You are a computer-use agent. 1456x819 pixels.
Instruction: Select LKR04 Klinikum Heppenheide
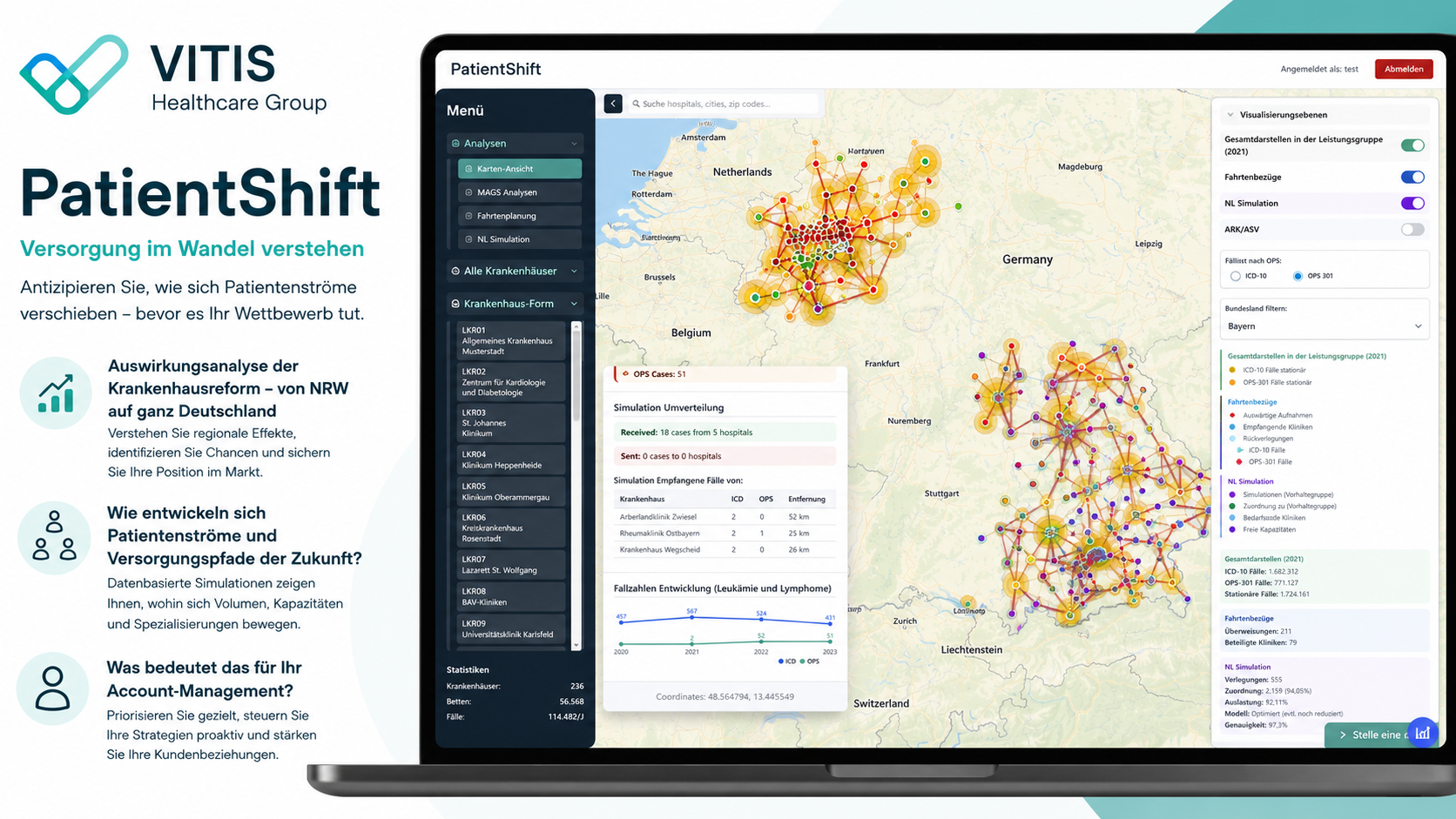[511, 460]
